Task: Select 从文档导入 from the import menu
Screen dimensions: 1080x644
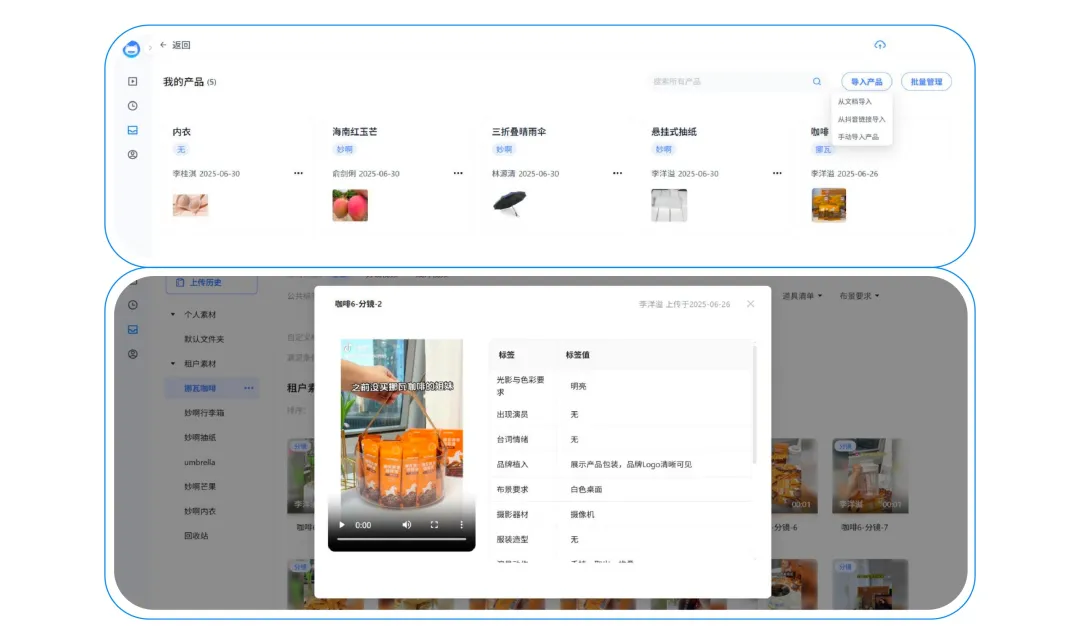Action: (x=856, y=101)
